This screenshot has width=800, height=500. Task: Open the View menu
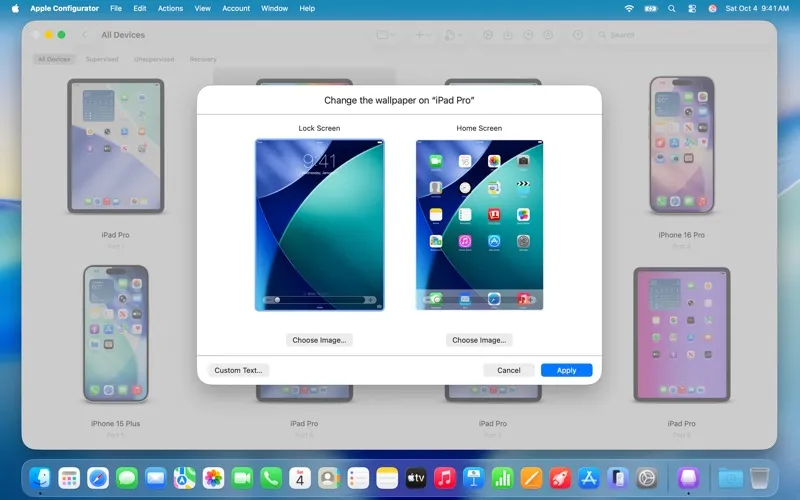click(203, 8)
